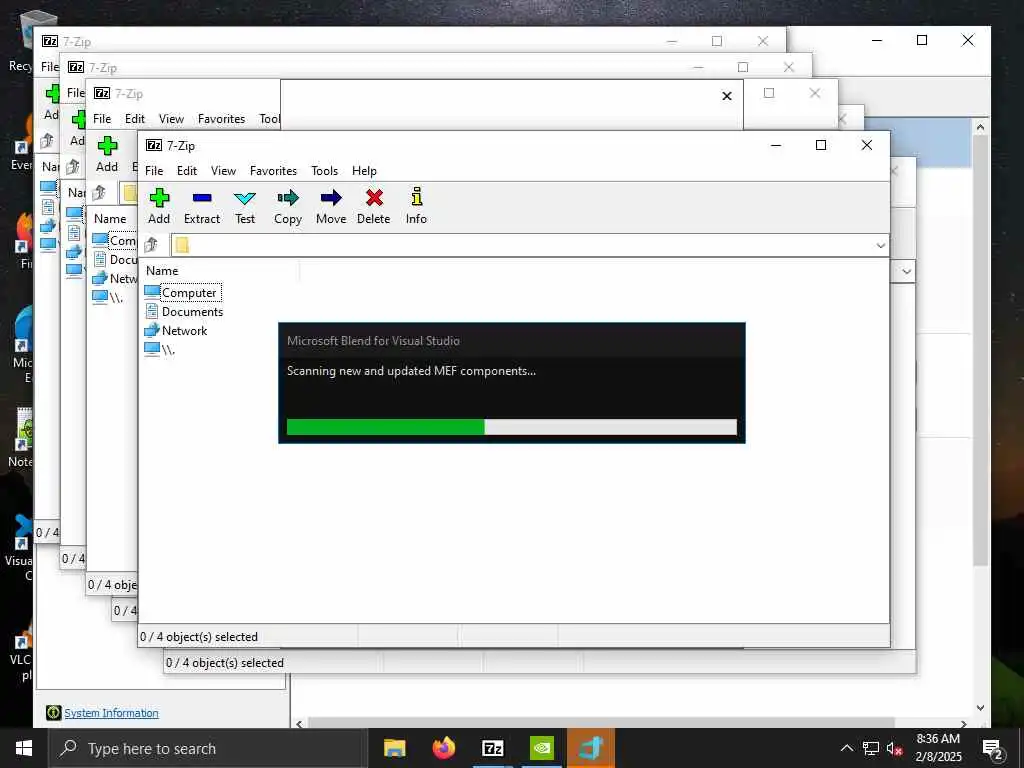The image size is (1024, 768).
Task: Open File Explorer from the taskbar
Action: point(394,748)
